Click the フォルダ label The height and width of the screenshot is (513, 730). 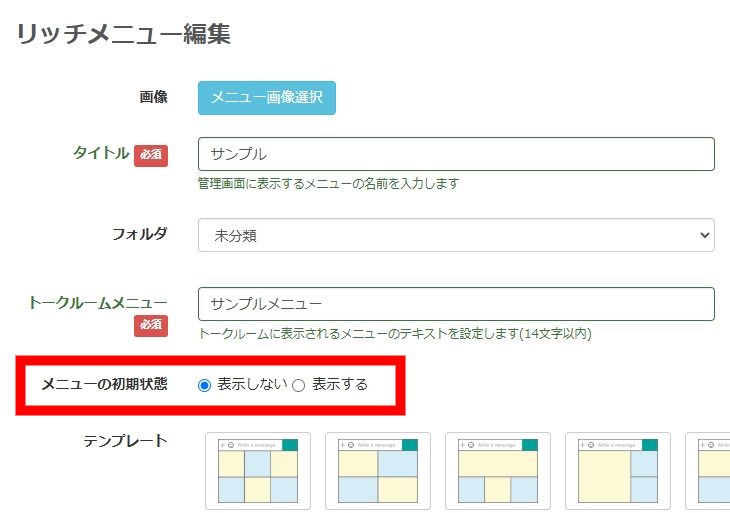pos(139,234)
